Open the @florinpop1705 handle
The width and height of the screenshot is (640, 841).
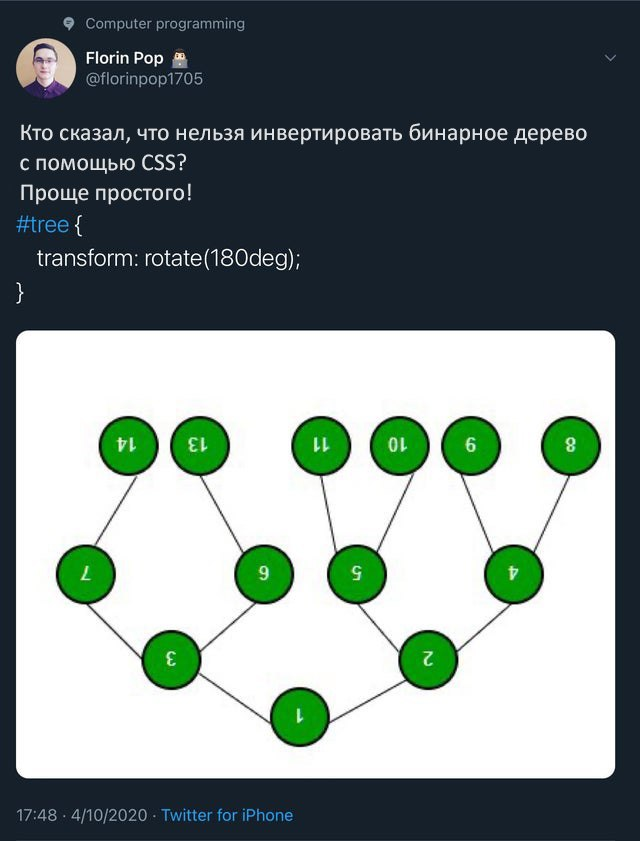144,79
